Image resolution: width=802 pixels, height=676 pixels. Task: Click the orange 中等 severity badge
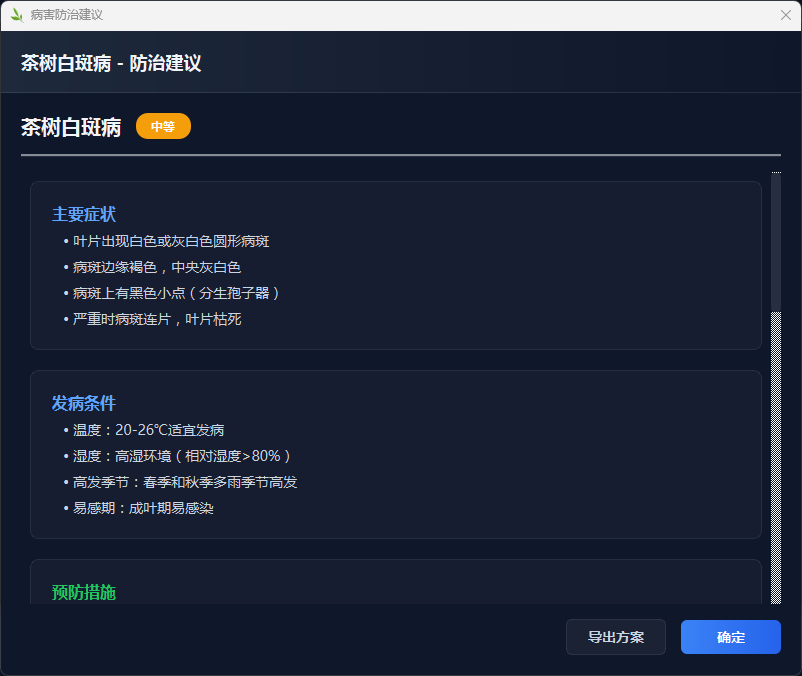[x=163, y=127]
